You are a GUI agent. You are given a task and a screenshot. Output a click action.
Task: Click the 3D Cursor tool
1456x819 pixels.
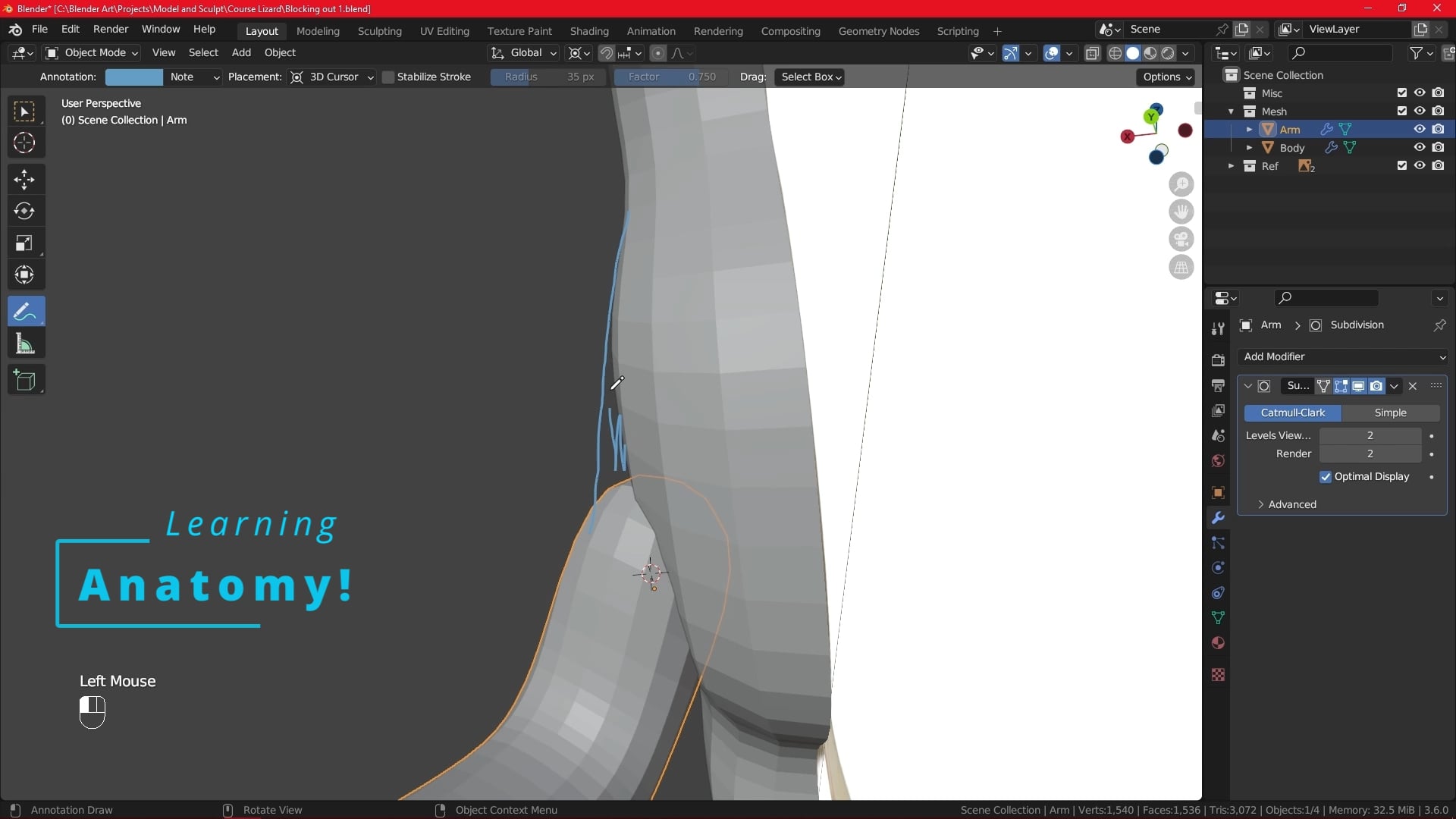(x=24, y=143)
